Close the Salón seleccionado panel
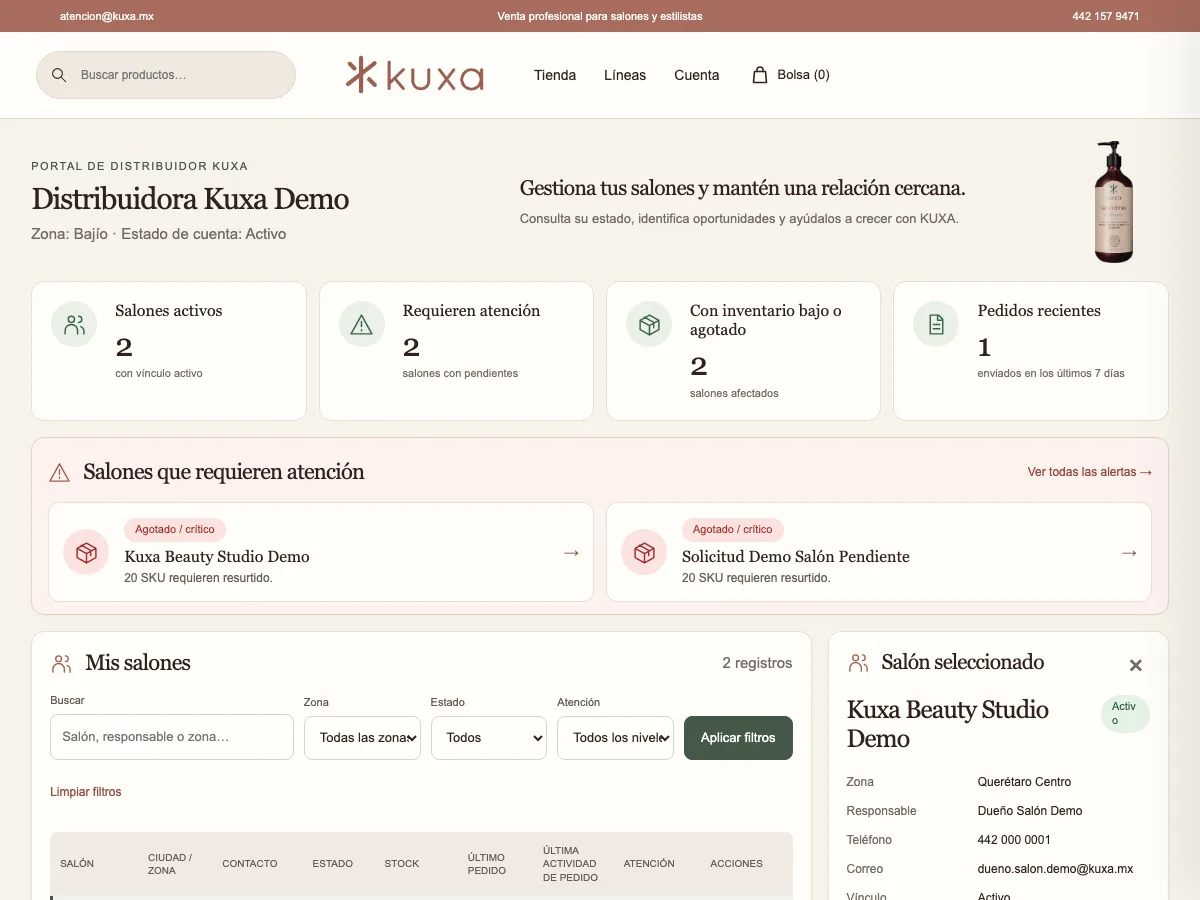Screen dimensions: 1200x900 (x=1136, y=665)
